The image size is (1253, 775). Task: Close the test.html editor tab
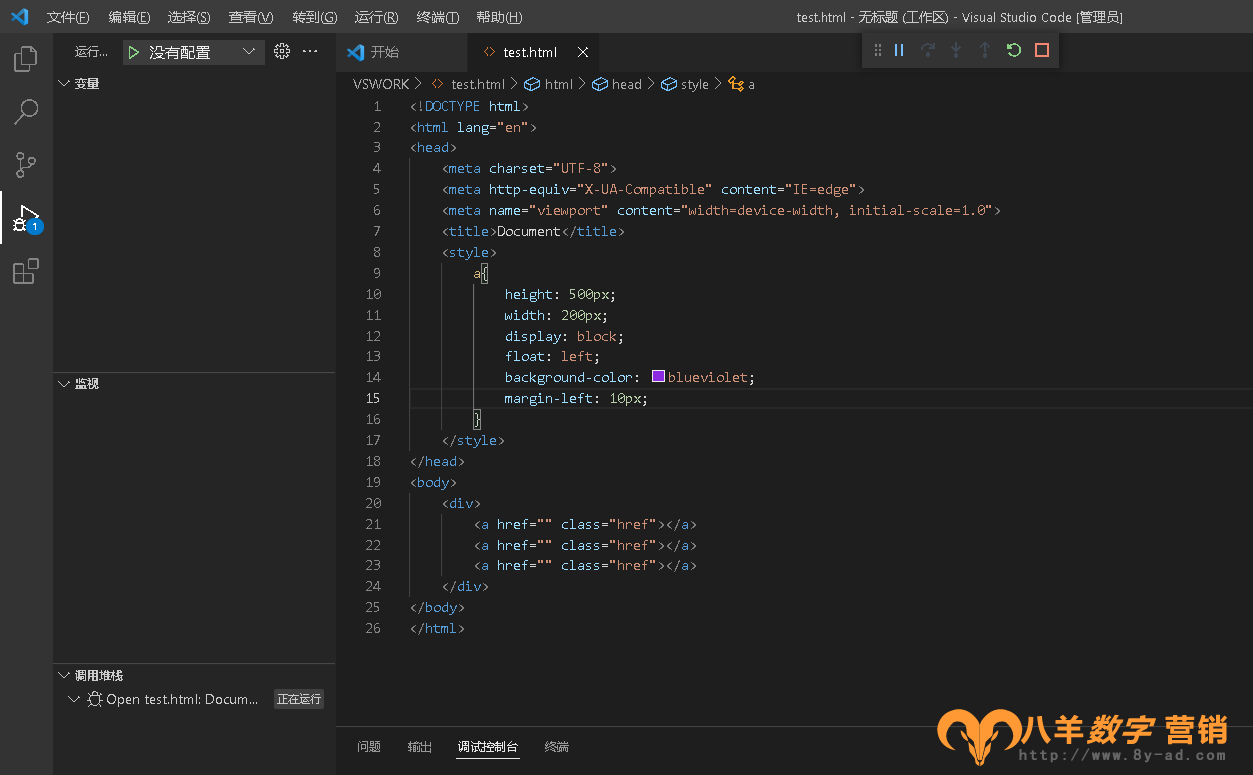(583, 52)
